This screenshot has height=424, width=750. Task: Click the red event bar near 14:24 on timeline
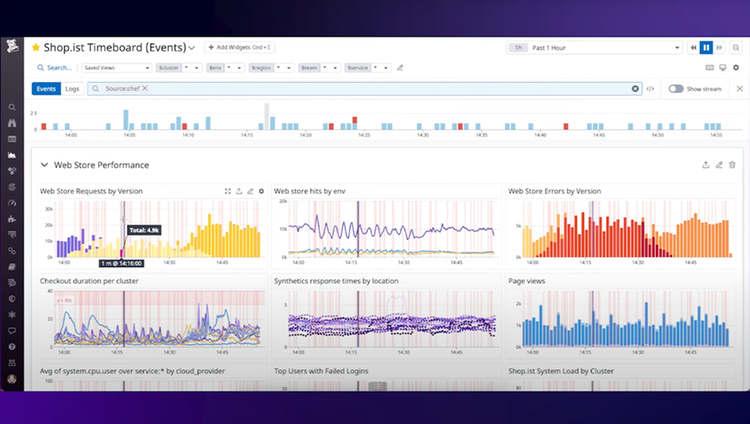[354, 120]
